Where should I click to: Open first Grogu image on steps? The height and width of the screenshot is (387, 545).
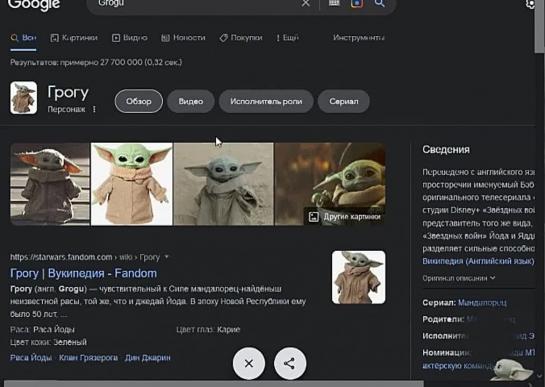point(50,184)
